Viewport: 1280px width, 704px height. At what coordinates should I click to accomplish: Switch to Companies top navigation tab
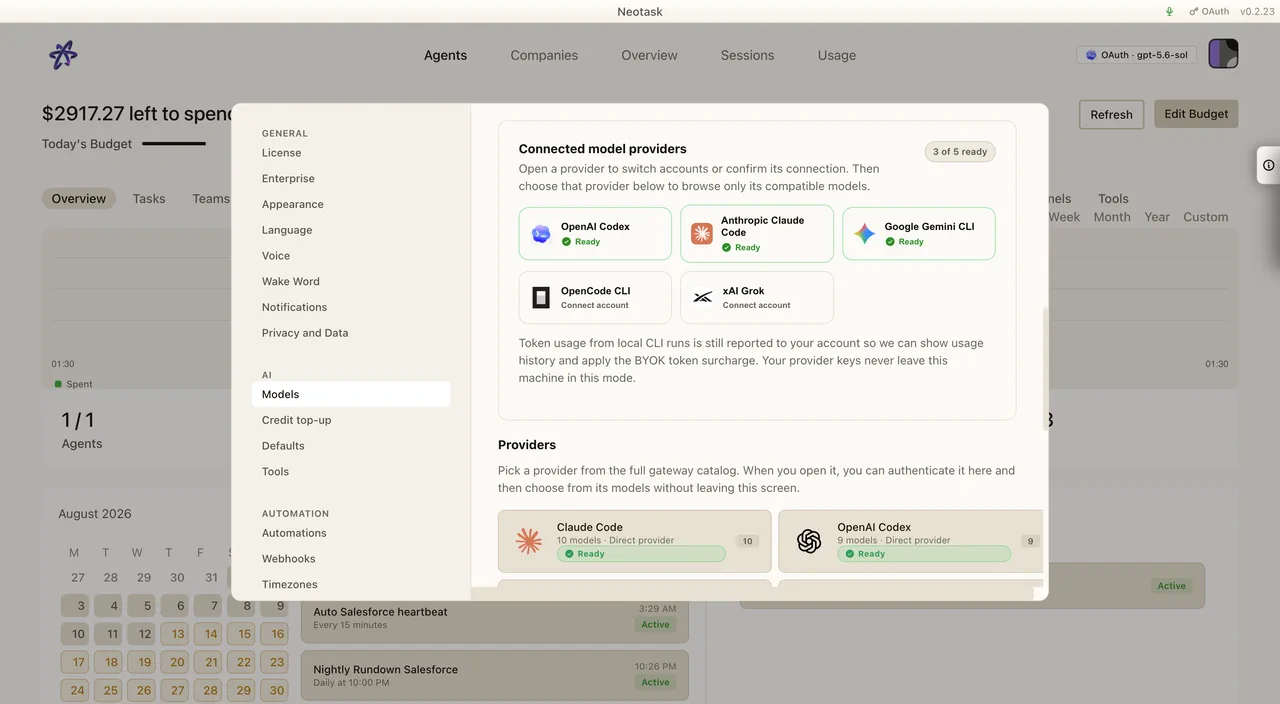point(544,55)
